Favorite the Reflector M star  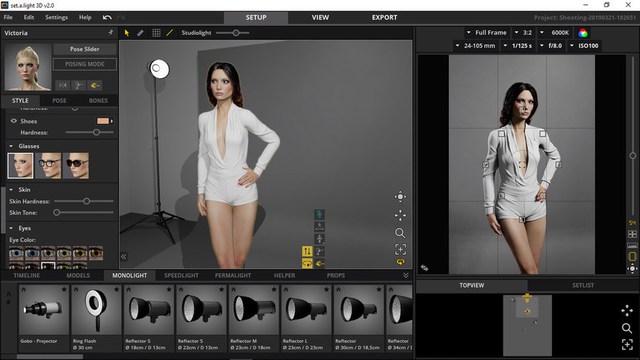[274, 289]
